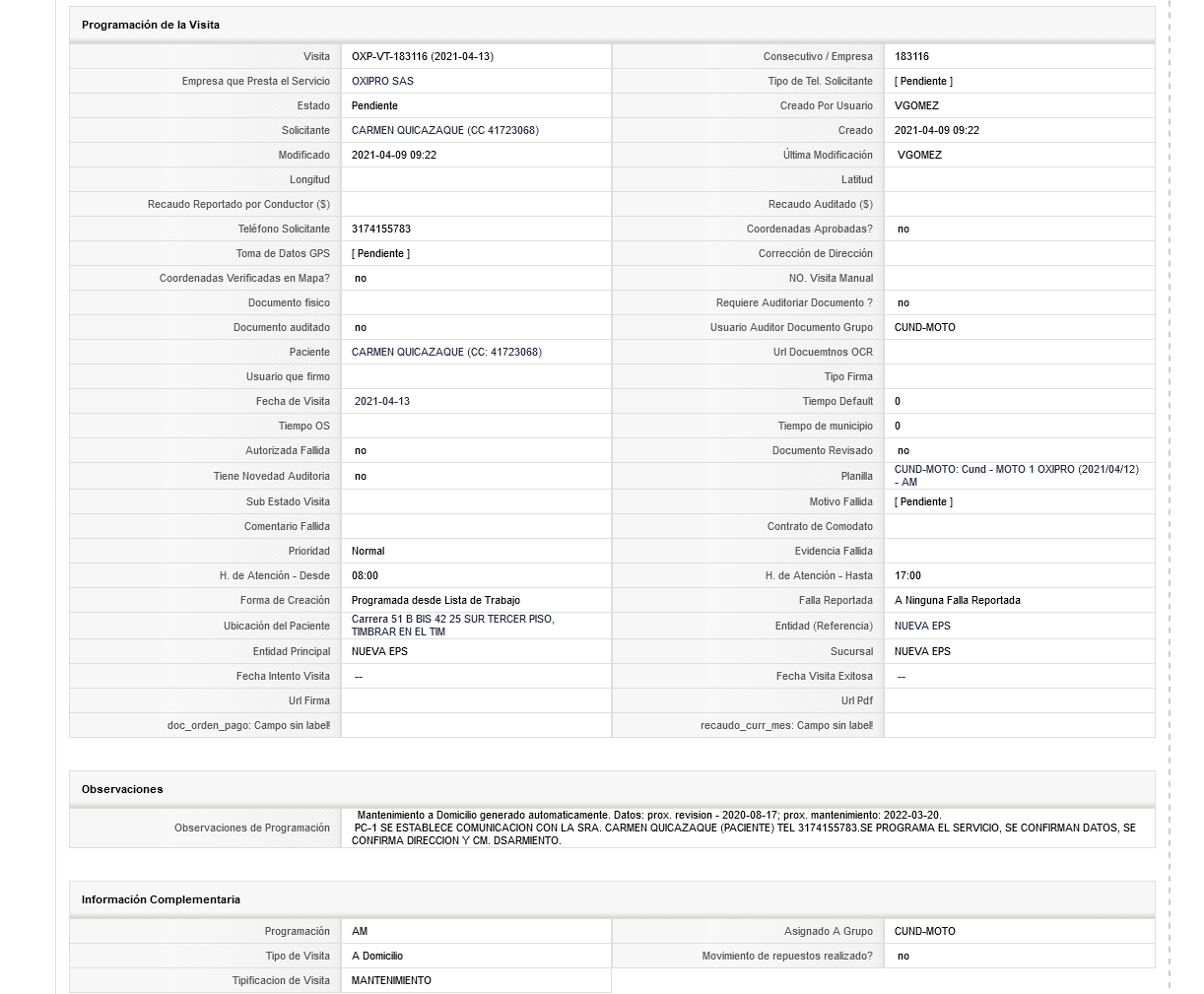Click the Motivo Fallida Pendiente value
This screenshot has height=994, width=1204.
coord(923,501)
